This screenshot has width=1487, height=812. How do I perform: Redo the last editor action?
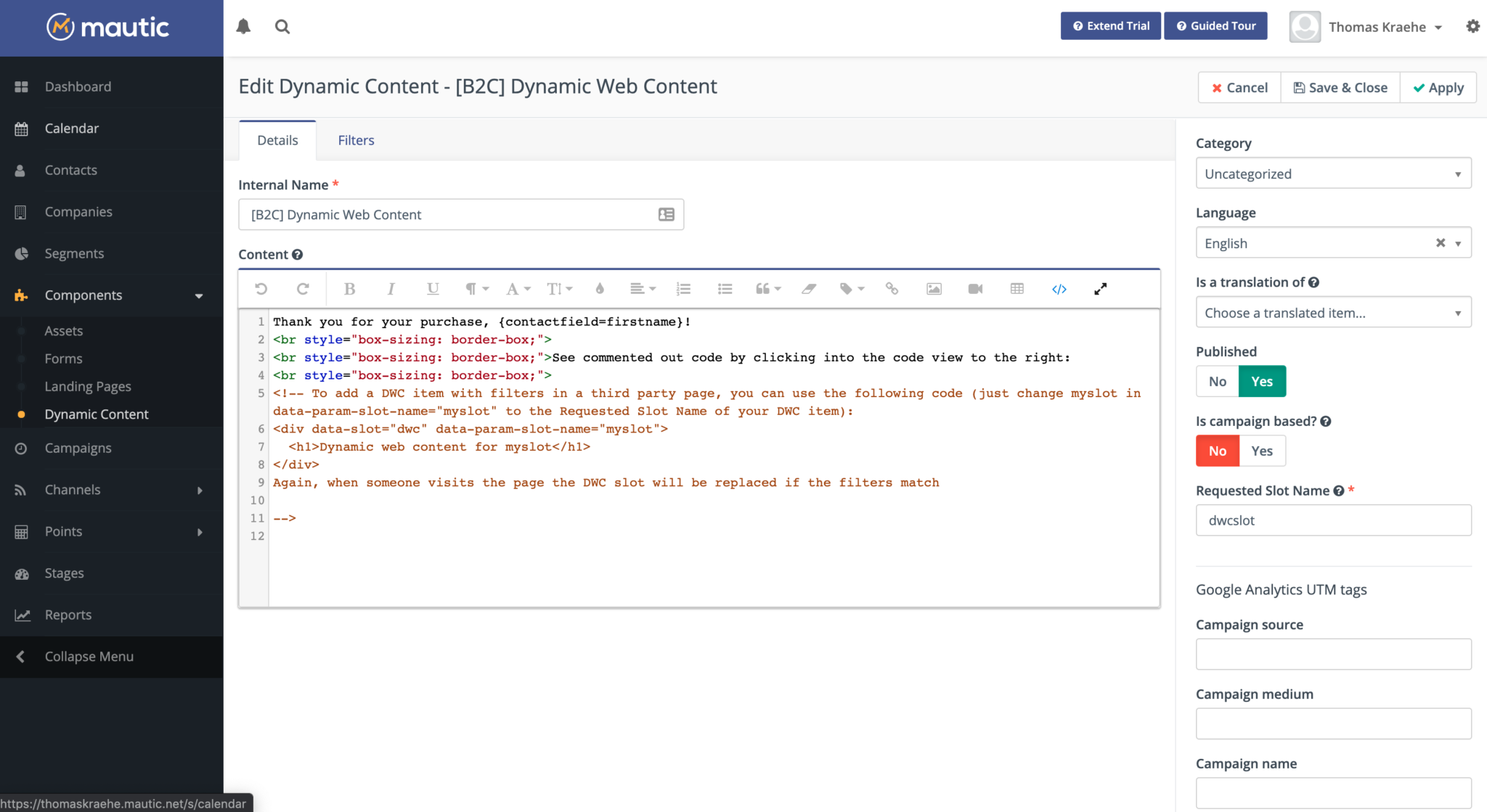click(303, 288)
